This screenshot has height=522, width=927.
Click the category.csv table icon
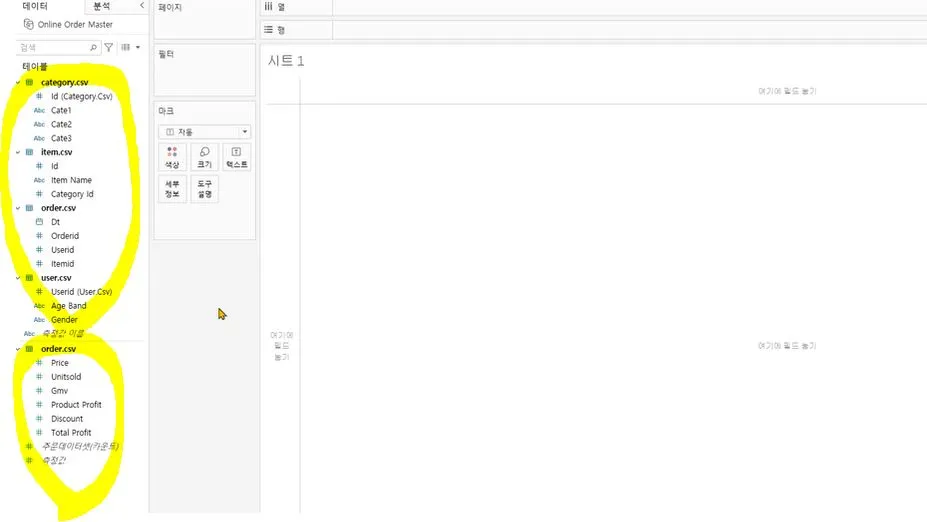(x=29, y=82)
